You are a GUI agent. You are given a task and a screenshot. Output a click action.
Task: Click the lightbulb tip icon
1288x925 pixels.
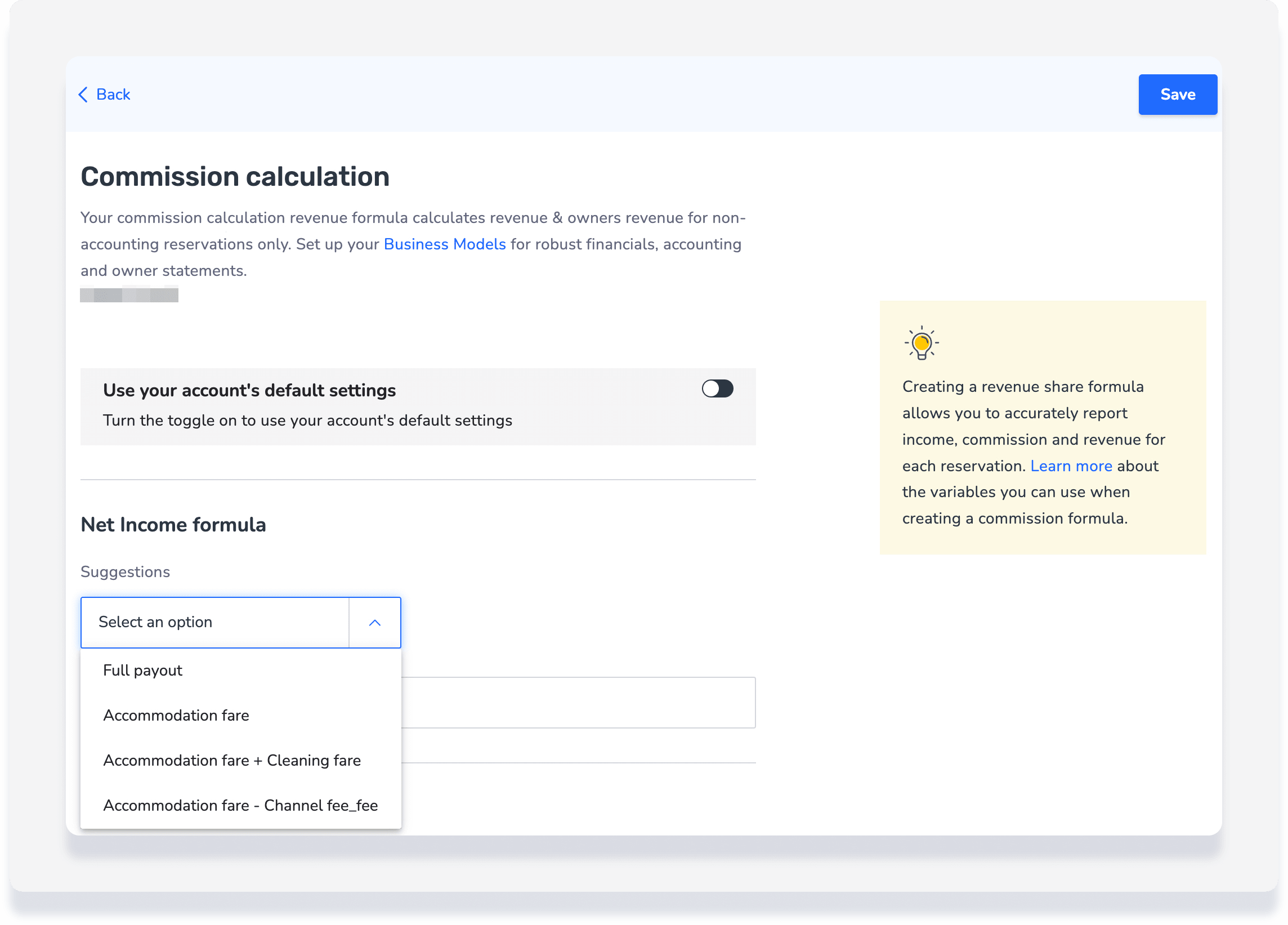pos(921,343)
